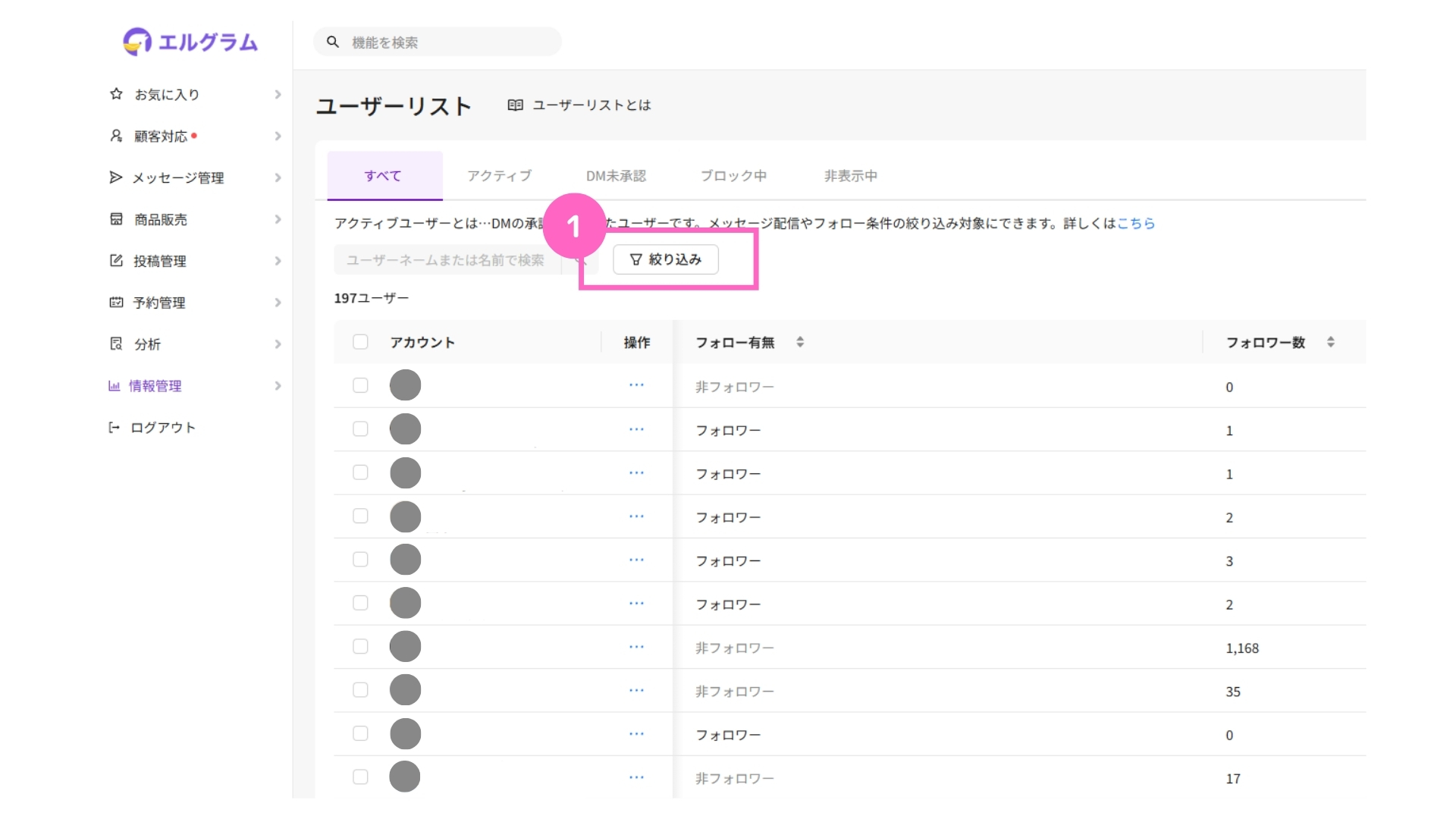Click the 絞り込み filter button
Screen dimensions: 1456x819
tap(665, 259)
